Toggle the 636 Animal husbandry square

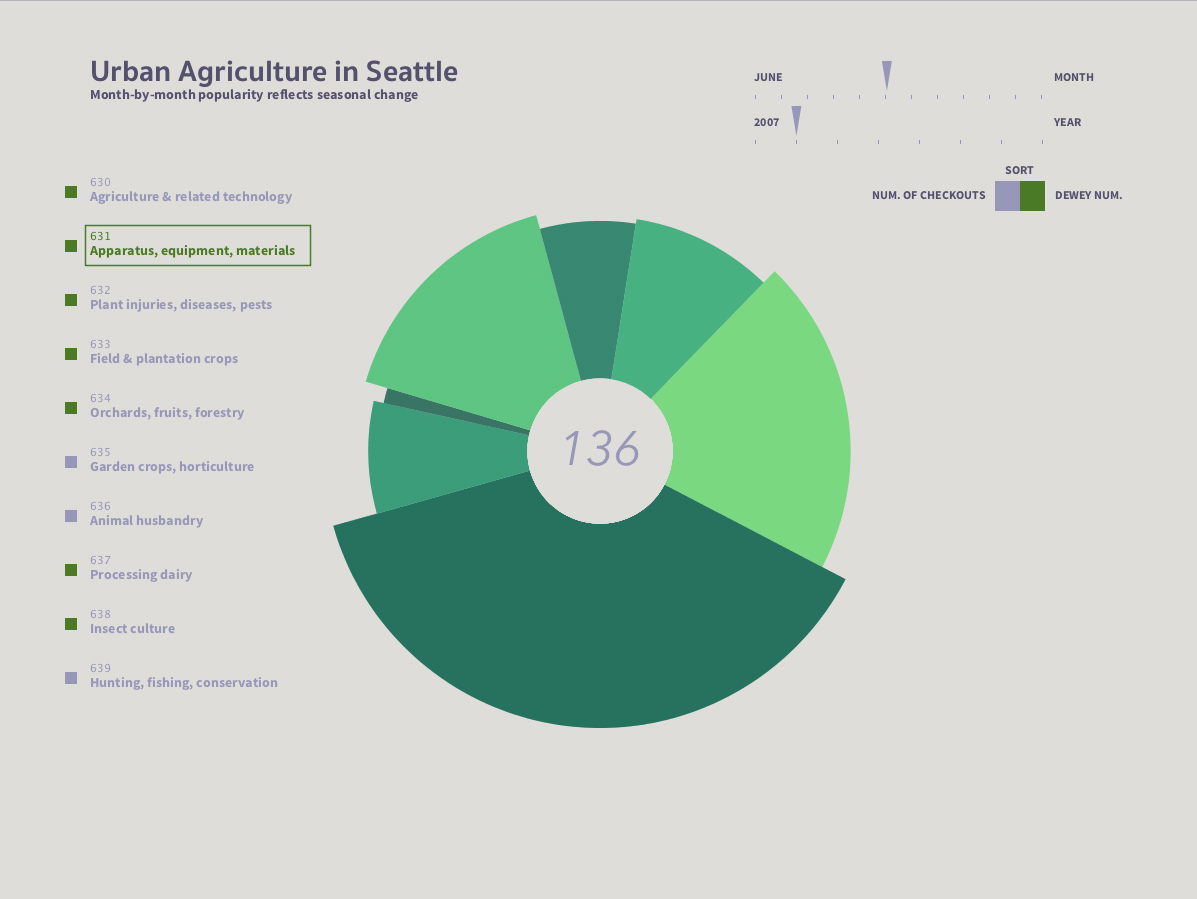(x=71, y=516)
